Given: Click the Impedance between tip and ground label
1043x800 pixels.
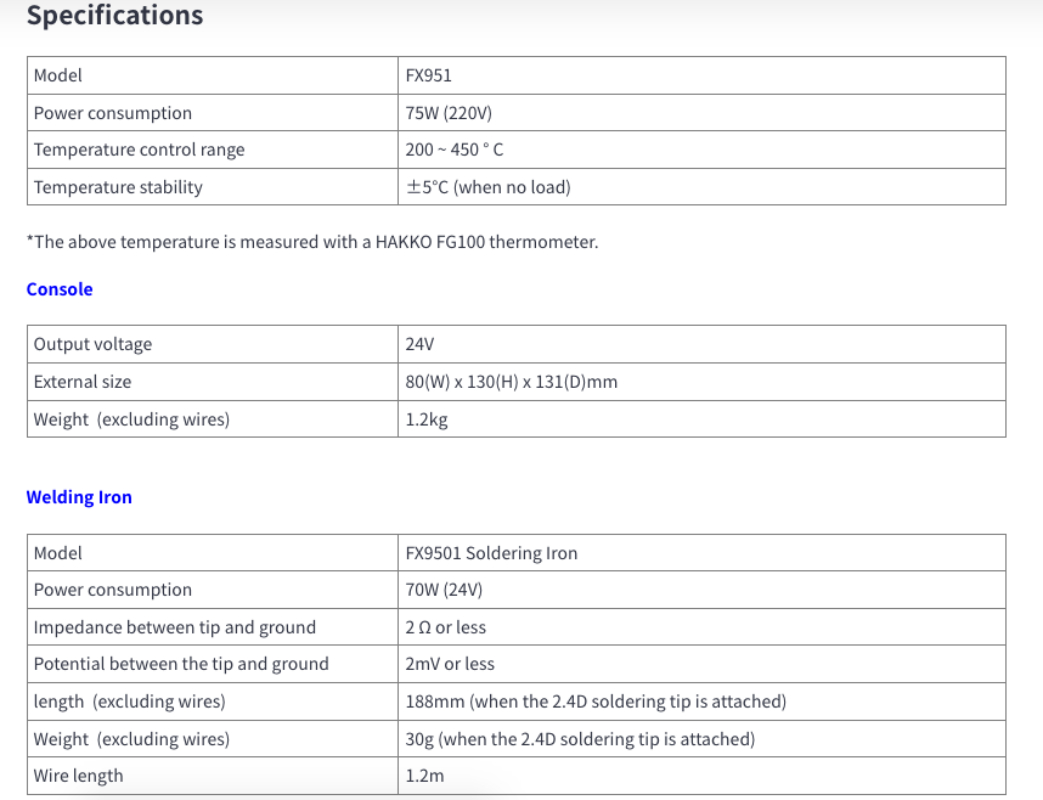Looking at the screenshot, I should coord(175,627).
